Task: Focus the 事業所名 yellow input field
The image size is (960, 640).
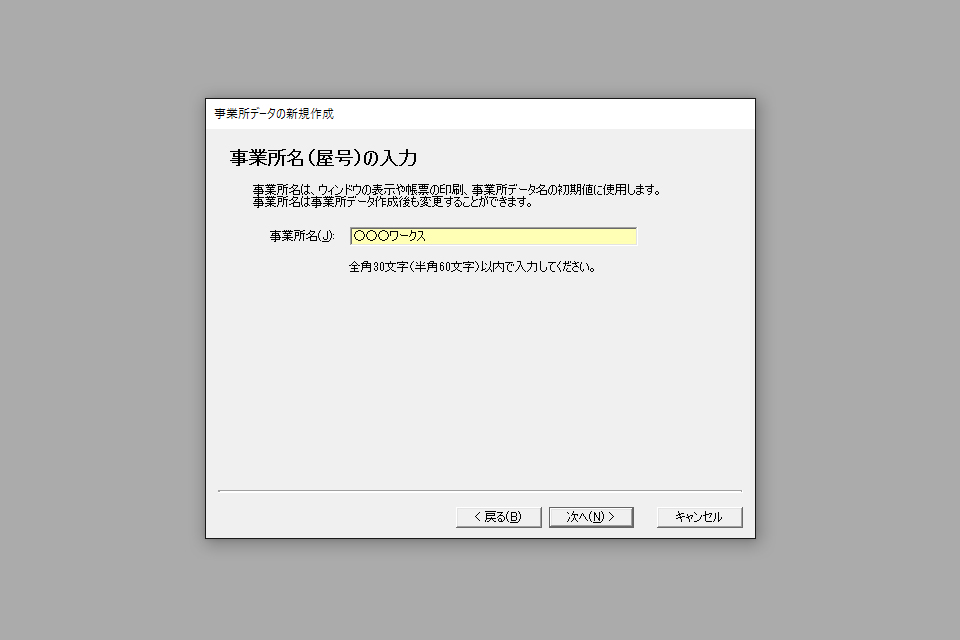Action: click(493, 236)
